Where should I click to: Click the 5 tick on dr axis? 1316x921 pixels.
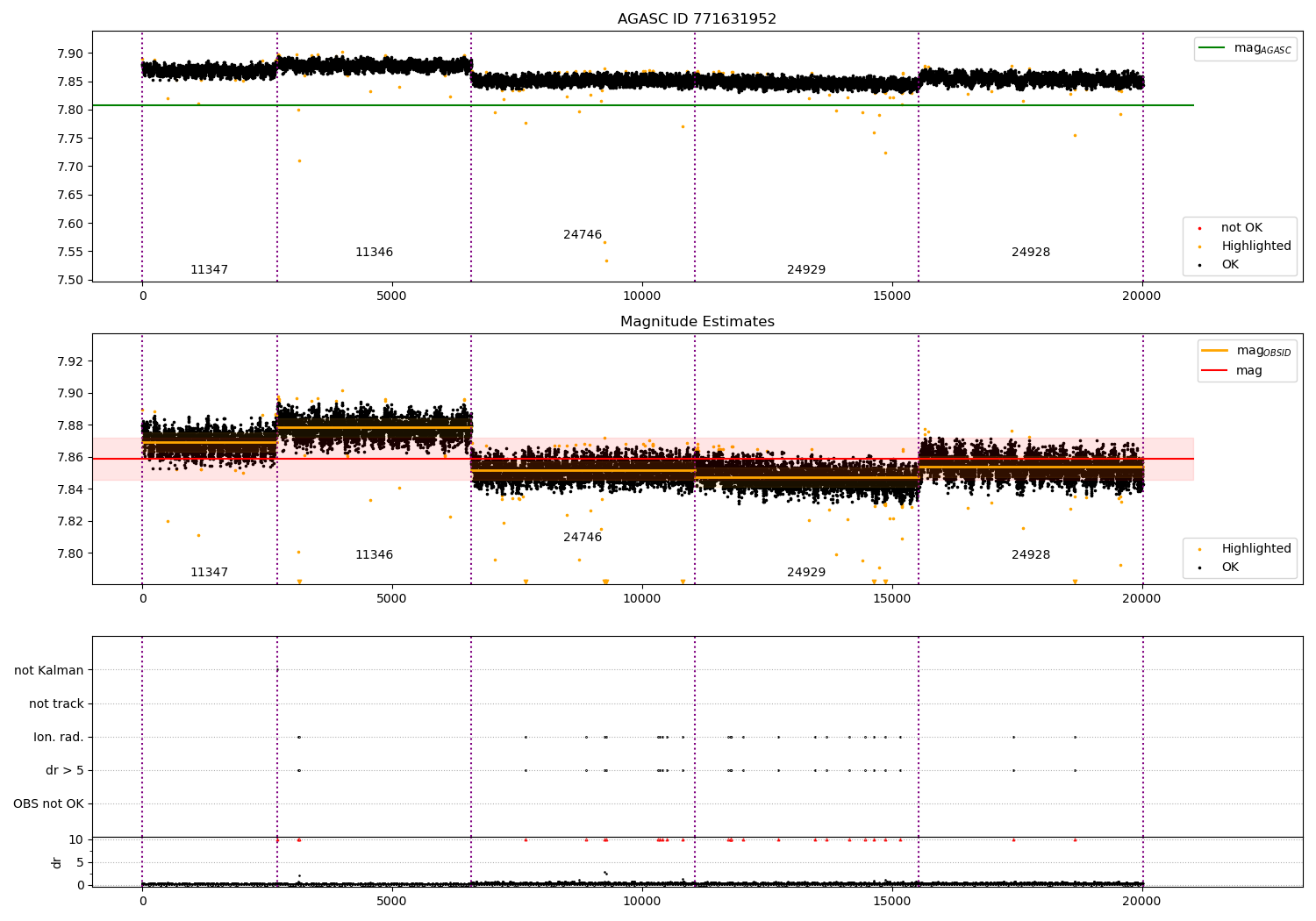click(80, 863)
